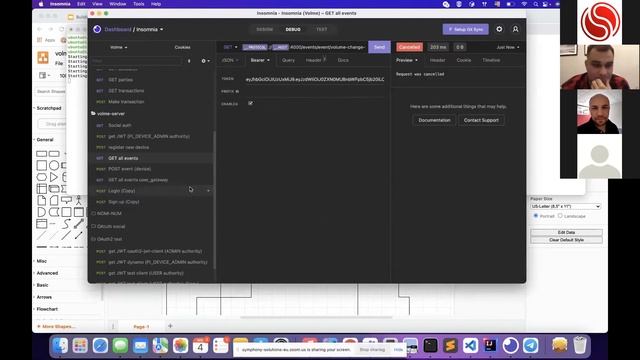The image size is (640, 360).
Task: Open the response Cookie tab
Action: pos(464,60)
